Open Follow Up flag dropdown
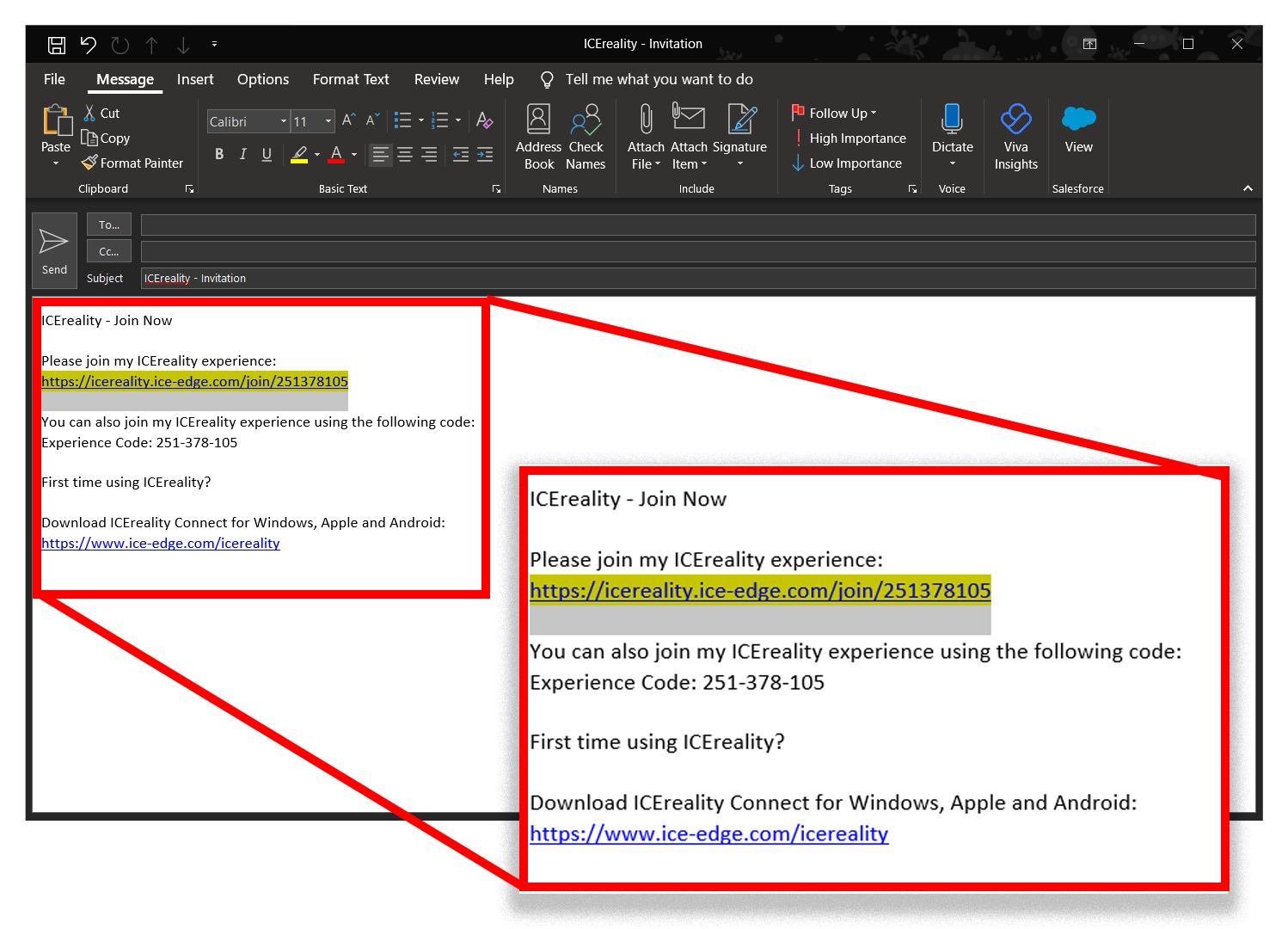The image size is (1288, 929). coord(834,113)
